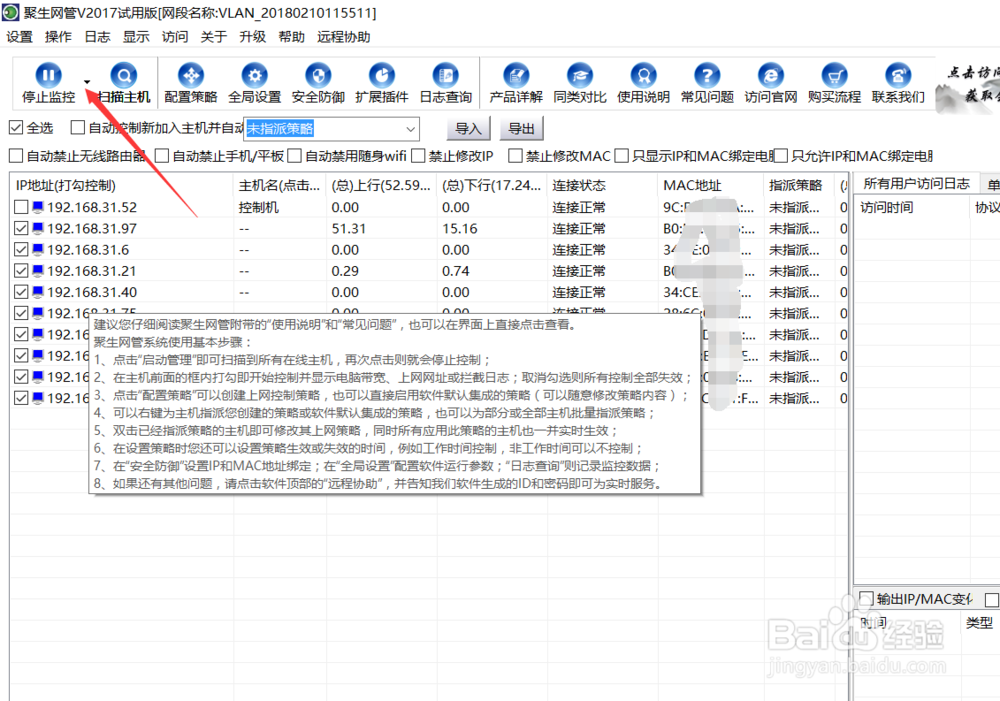Viewport: 1000px width, 701px height.
Task: Click the app logo in the title bar
Action: (x=11, y=12)
